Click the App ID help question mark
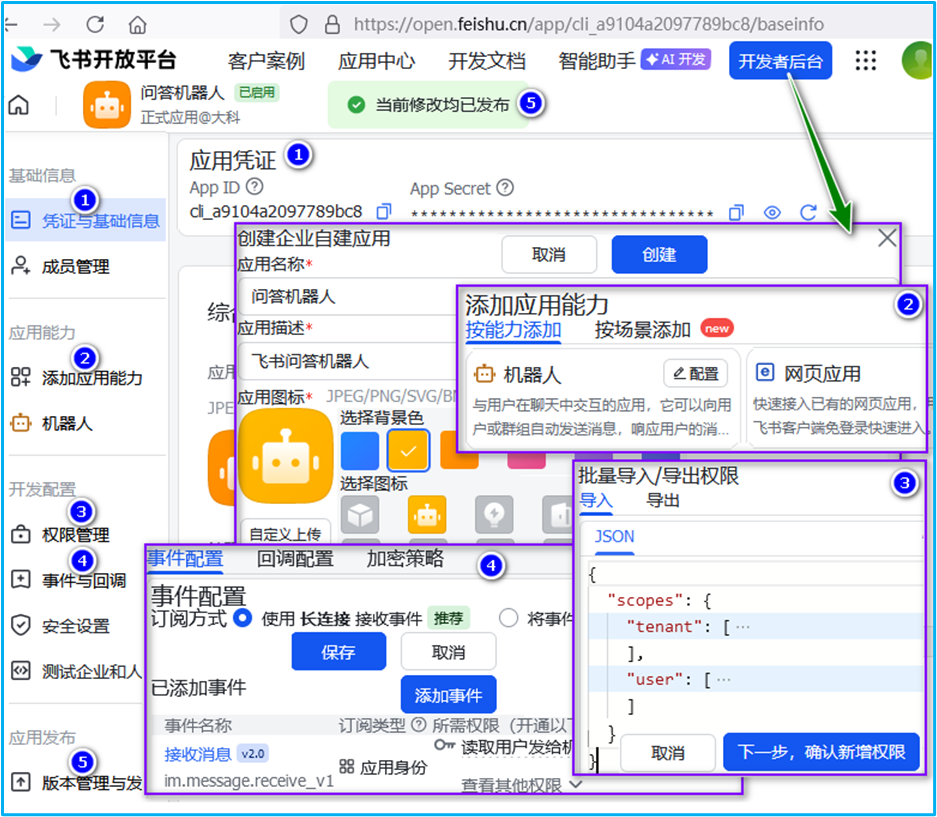 click(255, 187)
